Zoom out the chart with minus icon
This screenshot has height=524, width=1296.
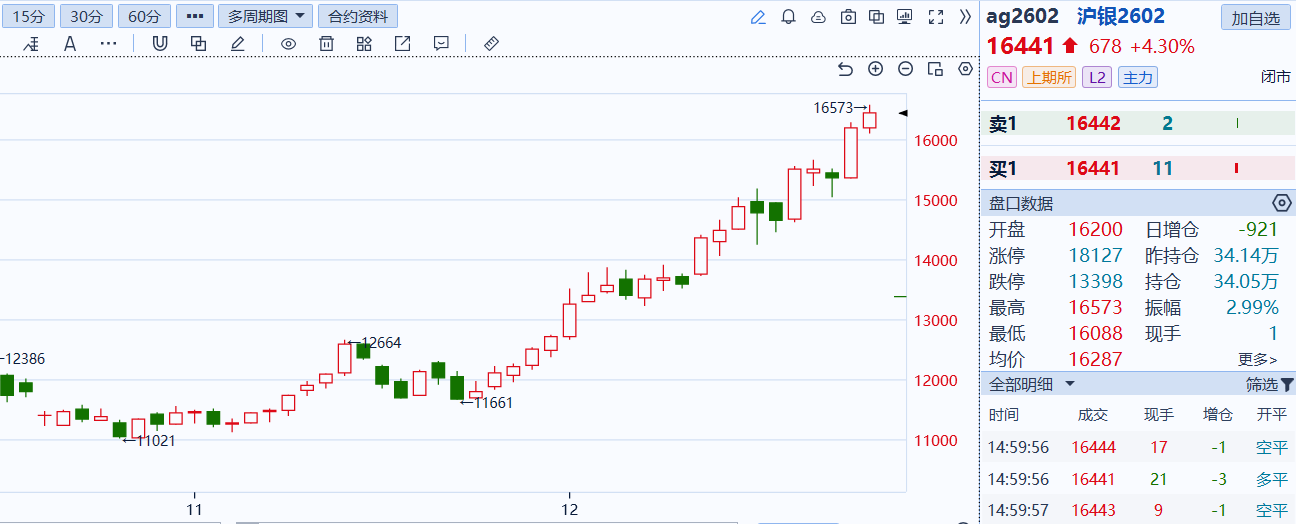(905, 69)
